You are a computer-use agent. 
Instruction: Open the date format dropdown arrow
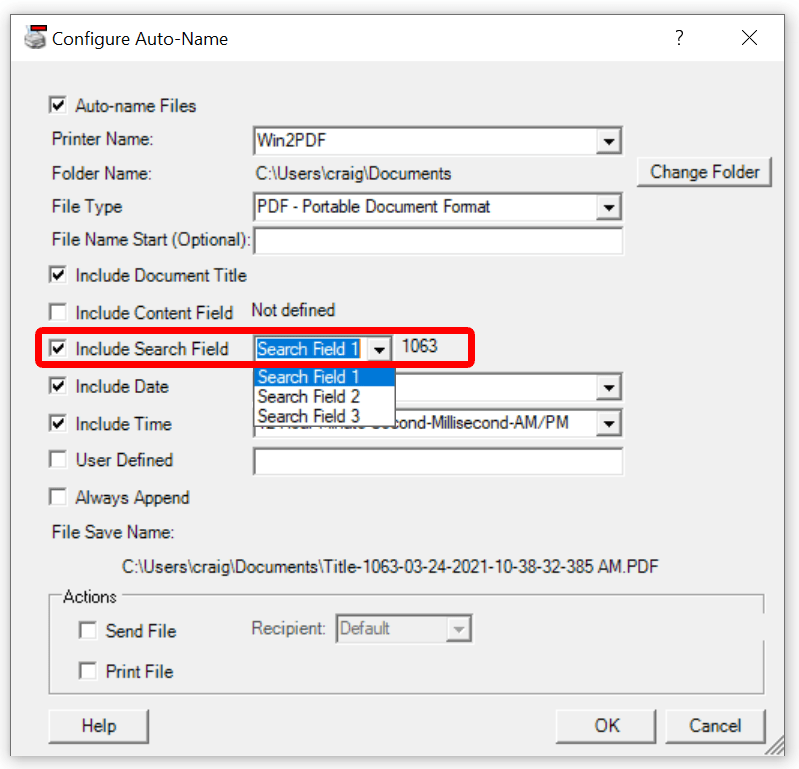click(x=608, y=388)
